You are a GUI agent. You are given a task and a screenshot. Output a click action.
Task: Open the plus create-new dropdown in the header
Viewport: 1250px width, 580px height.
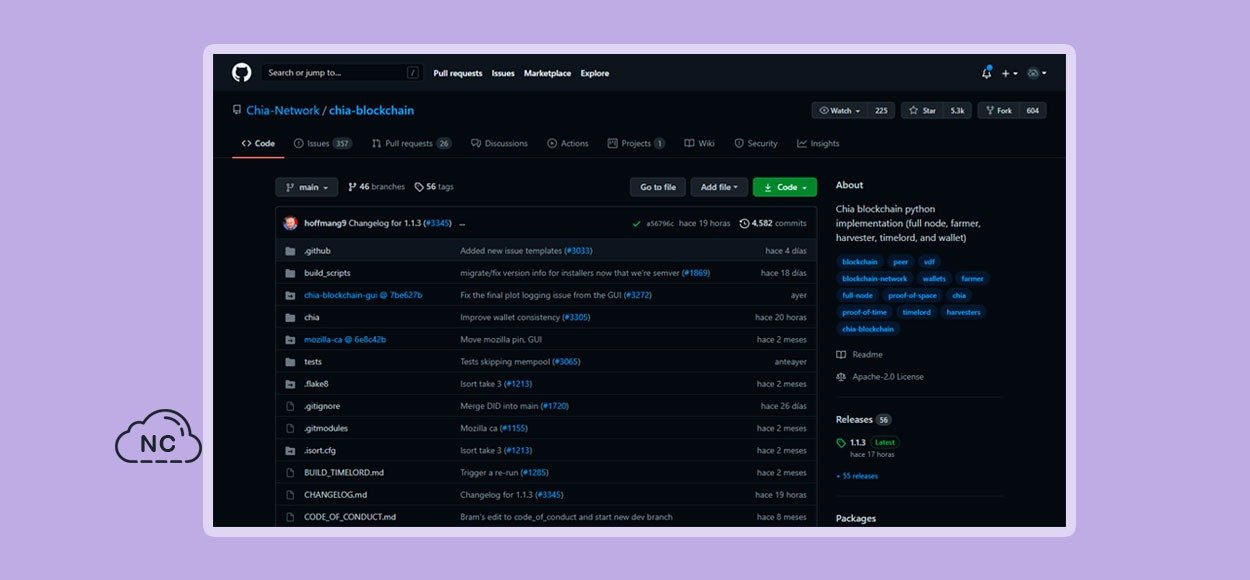tap(1010, 73)
